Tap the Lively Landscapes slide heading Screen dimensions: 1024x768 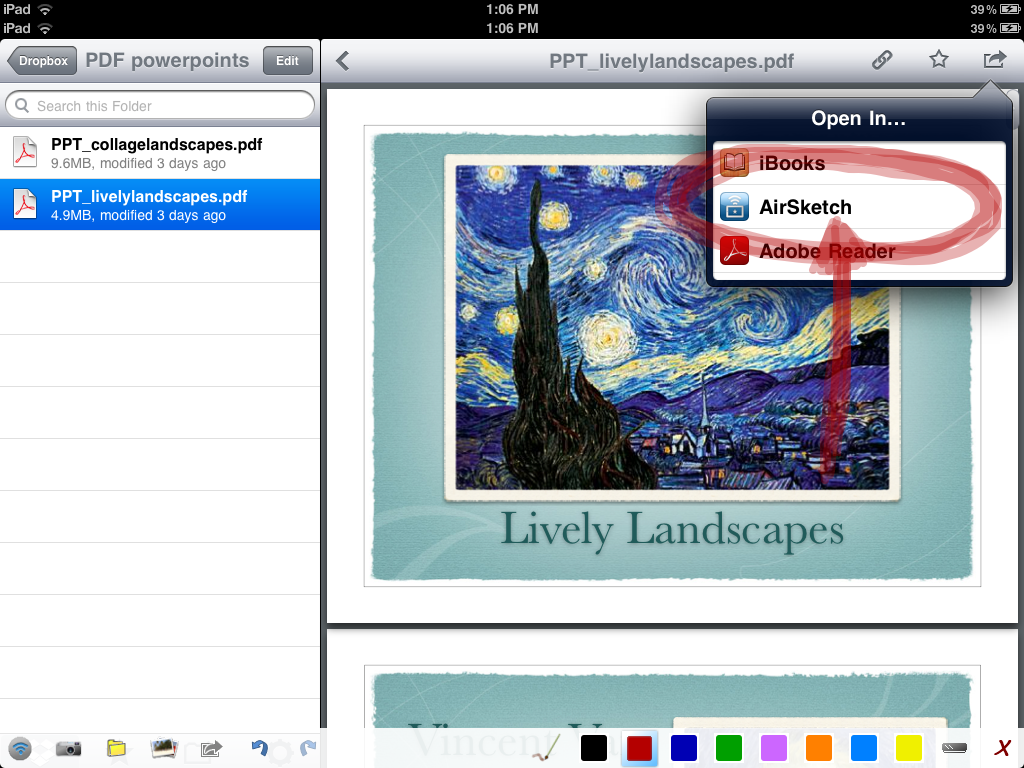tap(672, 530)
